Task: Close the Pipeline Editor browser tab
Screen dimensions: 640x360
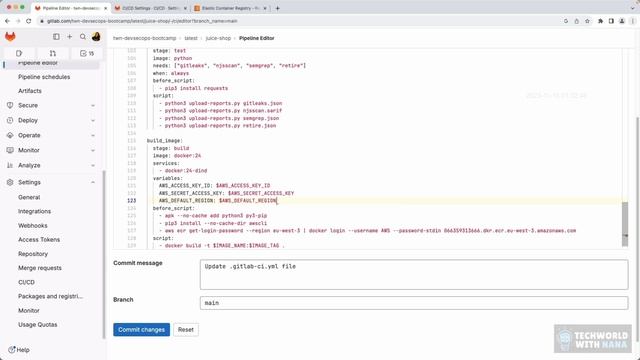Action: 106,8
